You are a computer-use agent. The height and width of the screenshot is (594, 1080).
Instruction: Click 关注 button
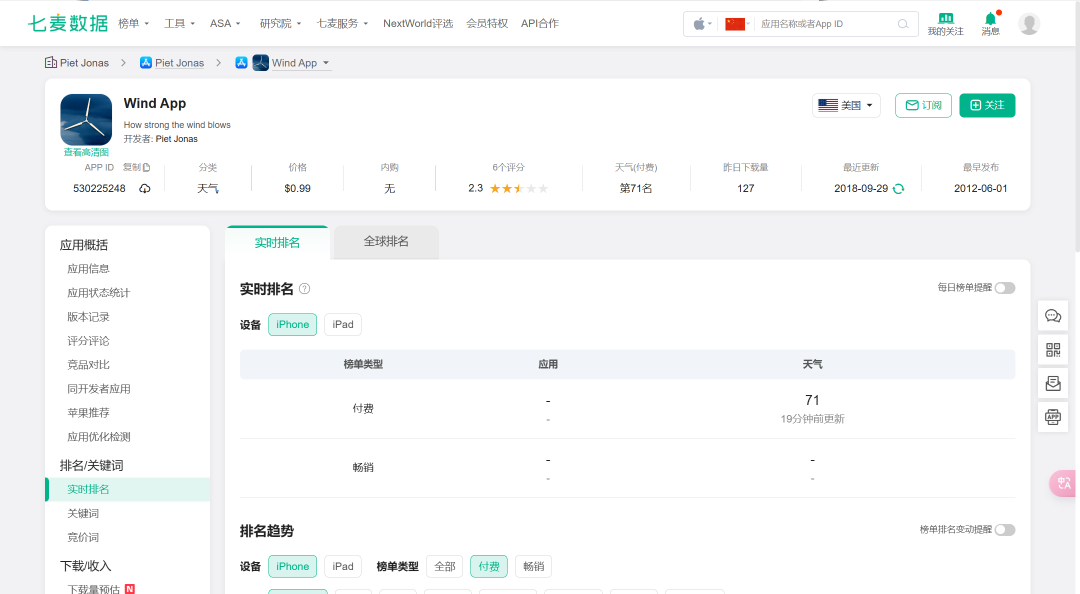[x=987, y=105]
